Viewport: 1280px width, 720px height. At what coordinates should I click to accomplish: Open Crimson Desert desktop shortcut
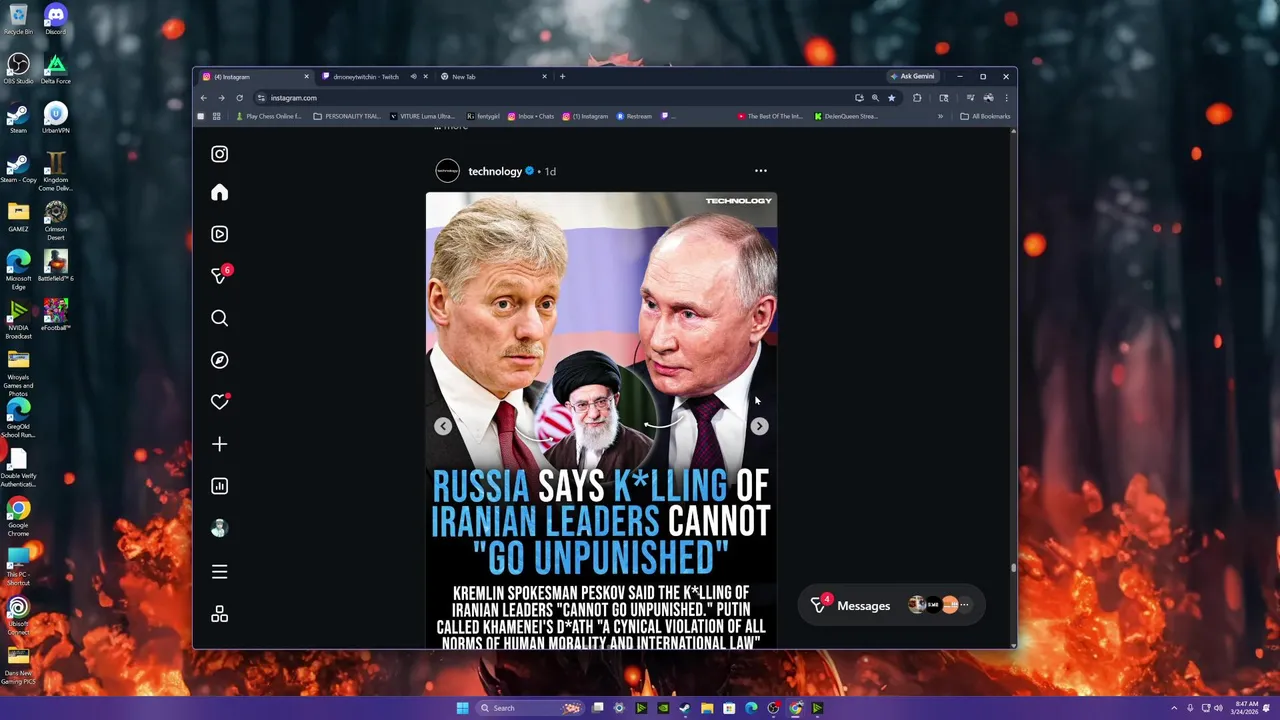tap(55, 220)
